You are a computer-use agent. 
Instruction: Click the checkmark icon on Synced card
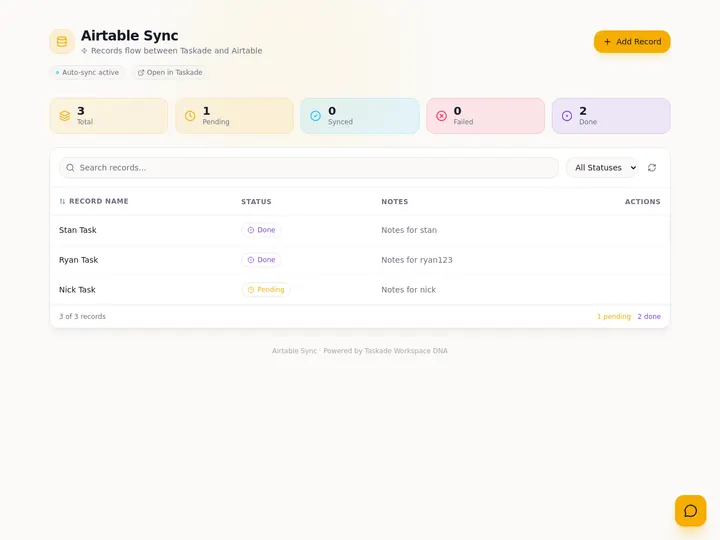pyautogui.click(x=315, y=116)
